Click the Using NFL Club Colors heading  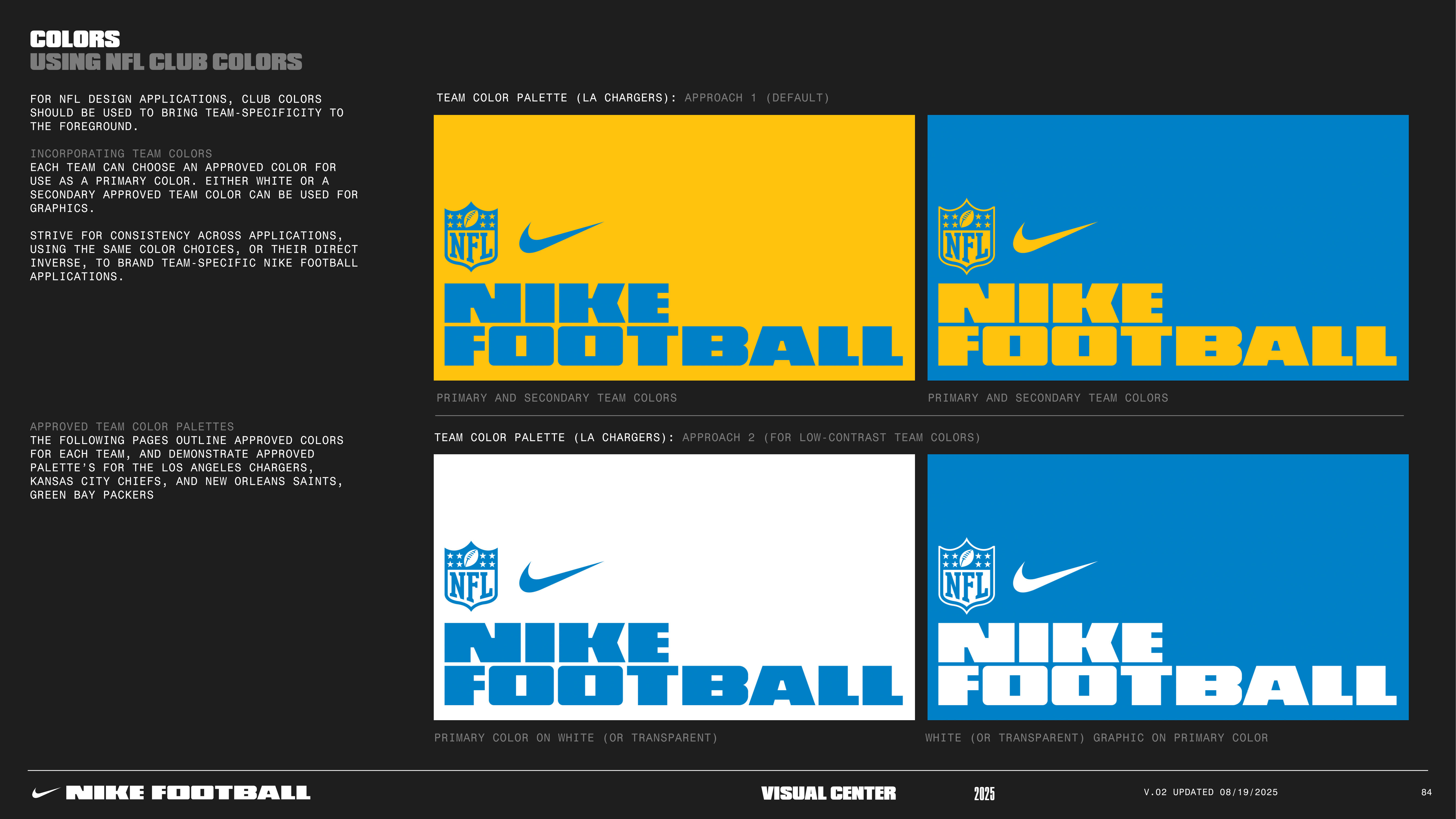(x=166, y=62)
